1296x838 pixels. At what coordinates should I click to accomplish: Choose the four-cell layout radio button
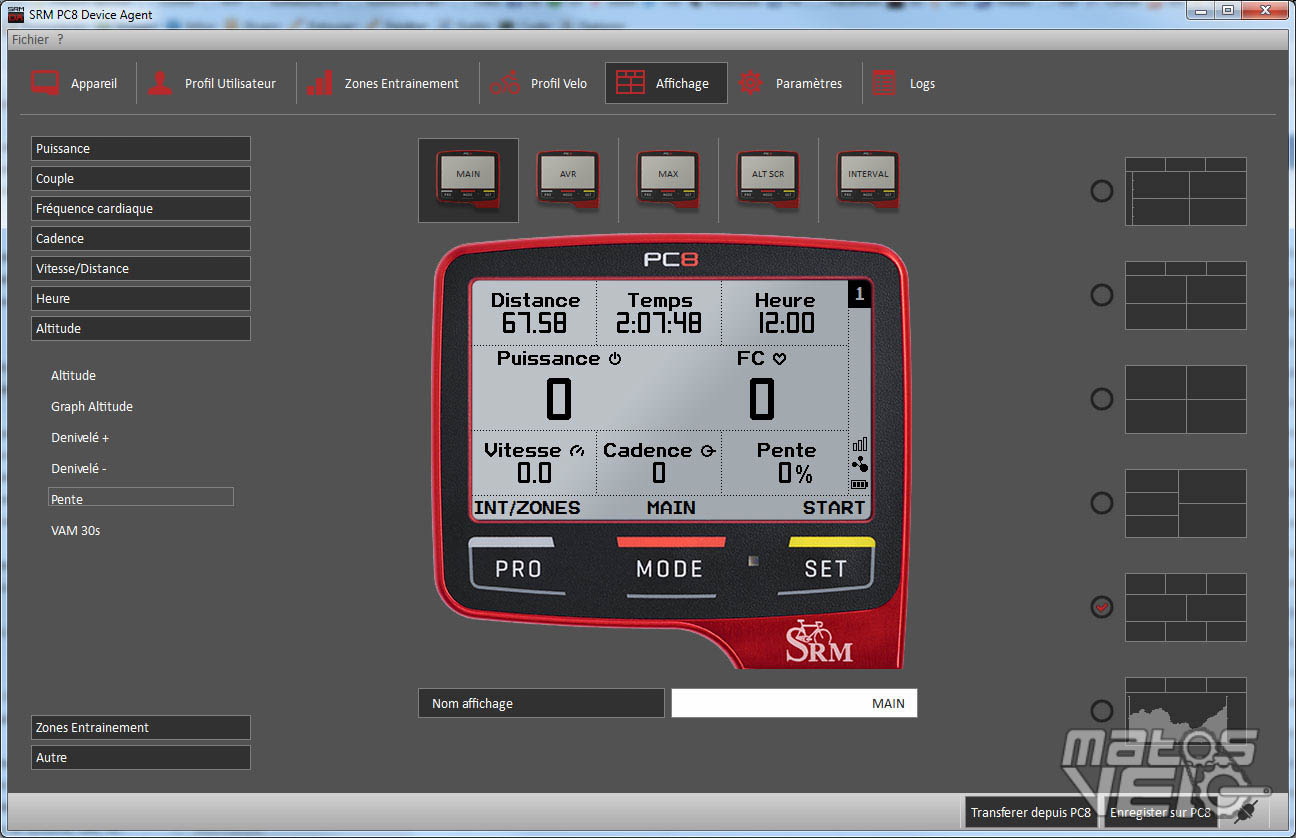click(x=1101, y=399)
